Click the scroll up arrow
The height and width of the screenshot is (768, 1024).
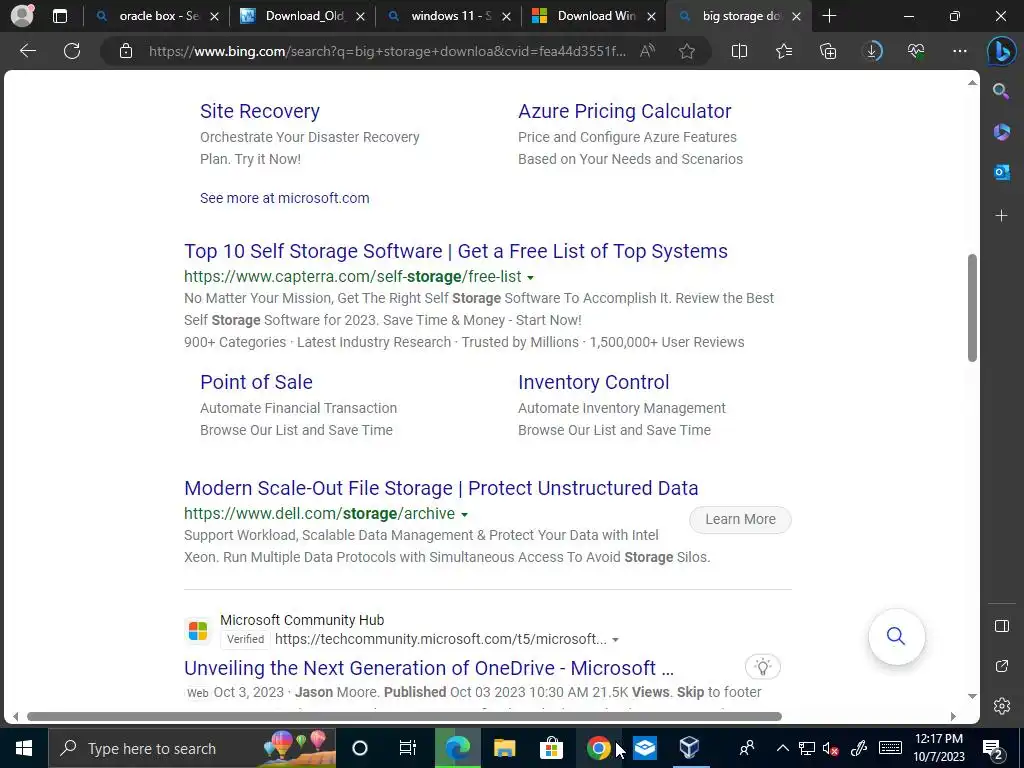click(972, 83)
